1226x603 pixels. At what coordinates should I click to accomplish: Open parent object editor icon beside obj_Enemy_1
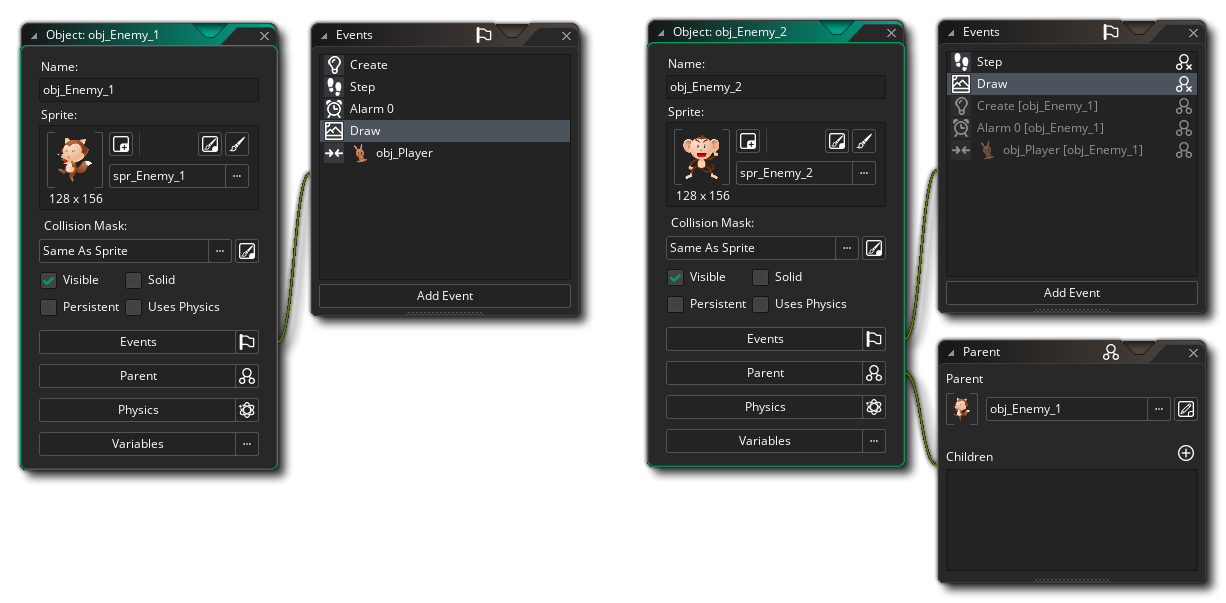coord(1186,408)
